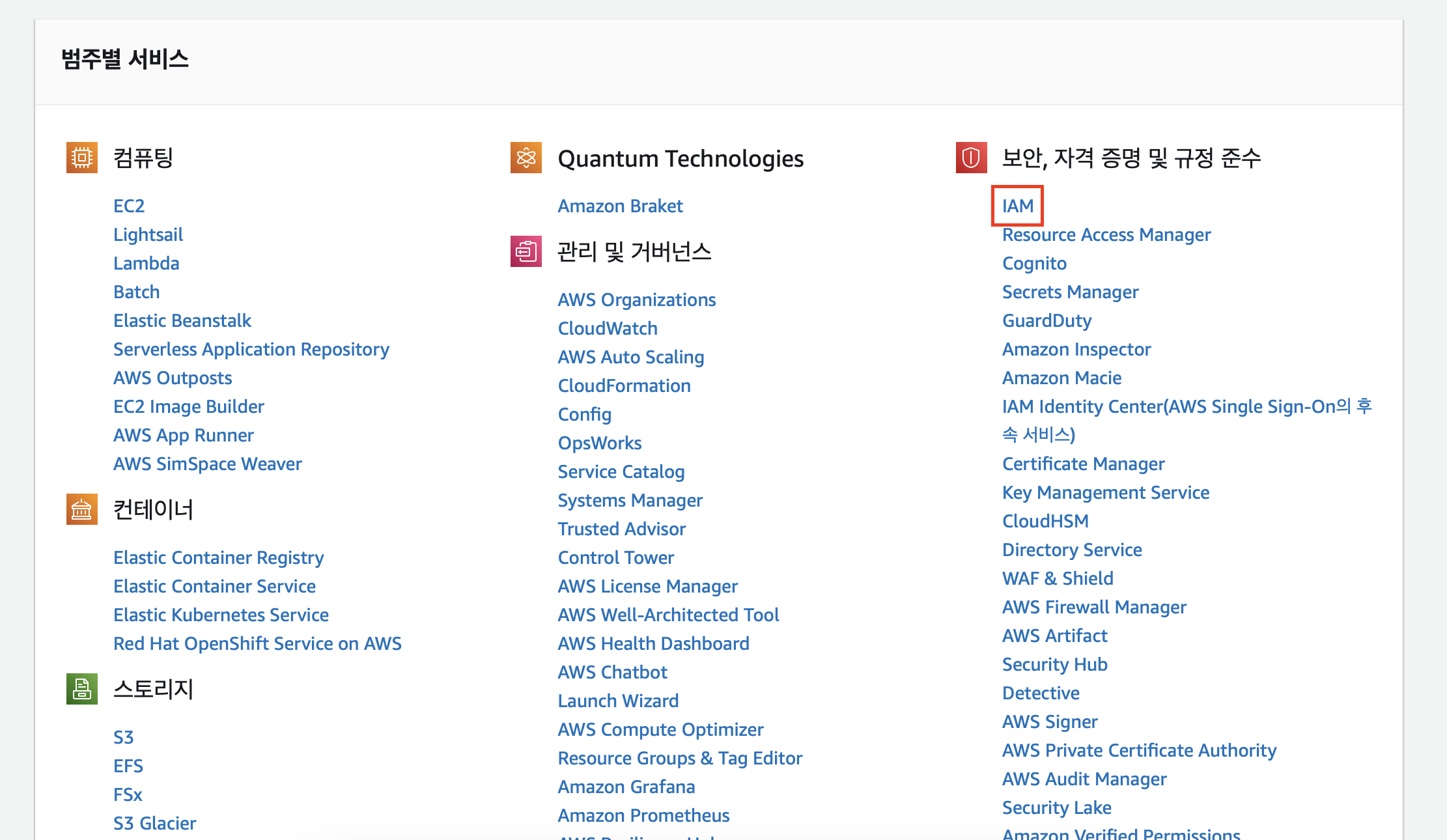This screenshot has width=1447, height=840.
Task: Open the EC2 service
Action: click(x=129, y=206)
